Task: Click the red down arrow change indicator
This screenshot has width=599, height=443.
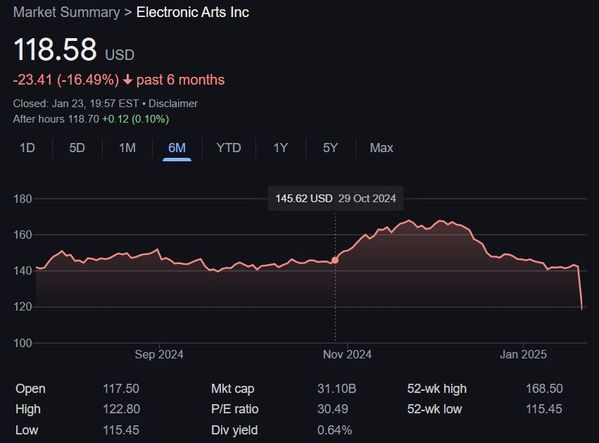Action: tap(128, 80)
